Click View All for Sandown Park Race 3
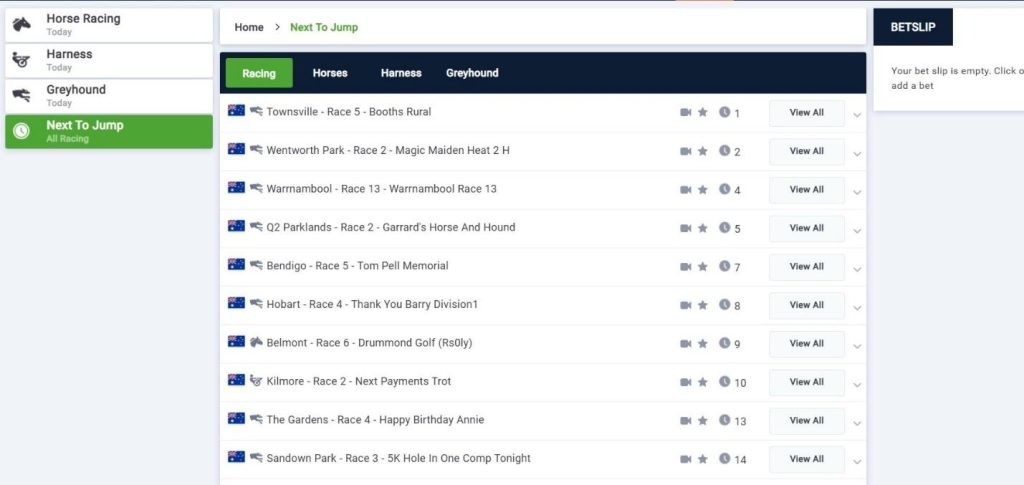Image resolution: width=1024 pixels, height=485 pixels. coord(807,459)
